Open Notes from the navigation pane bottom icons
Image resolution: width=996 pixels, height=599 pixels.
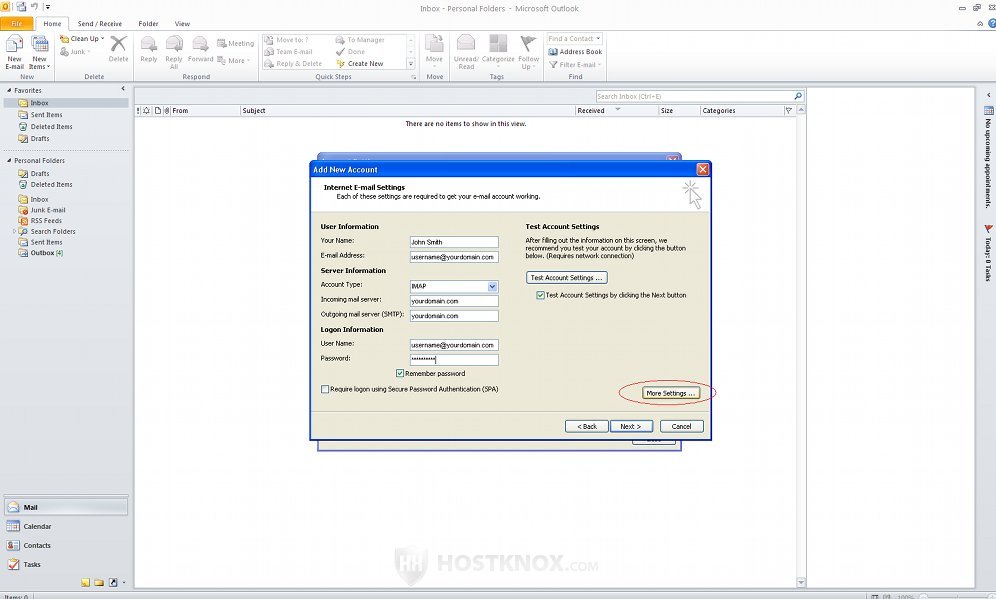85,582
